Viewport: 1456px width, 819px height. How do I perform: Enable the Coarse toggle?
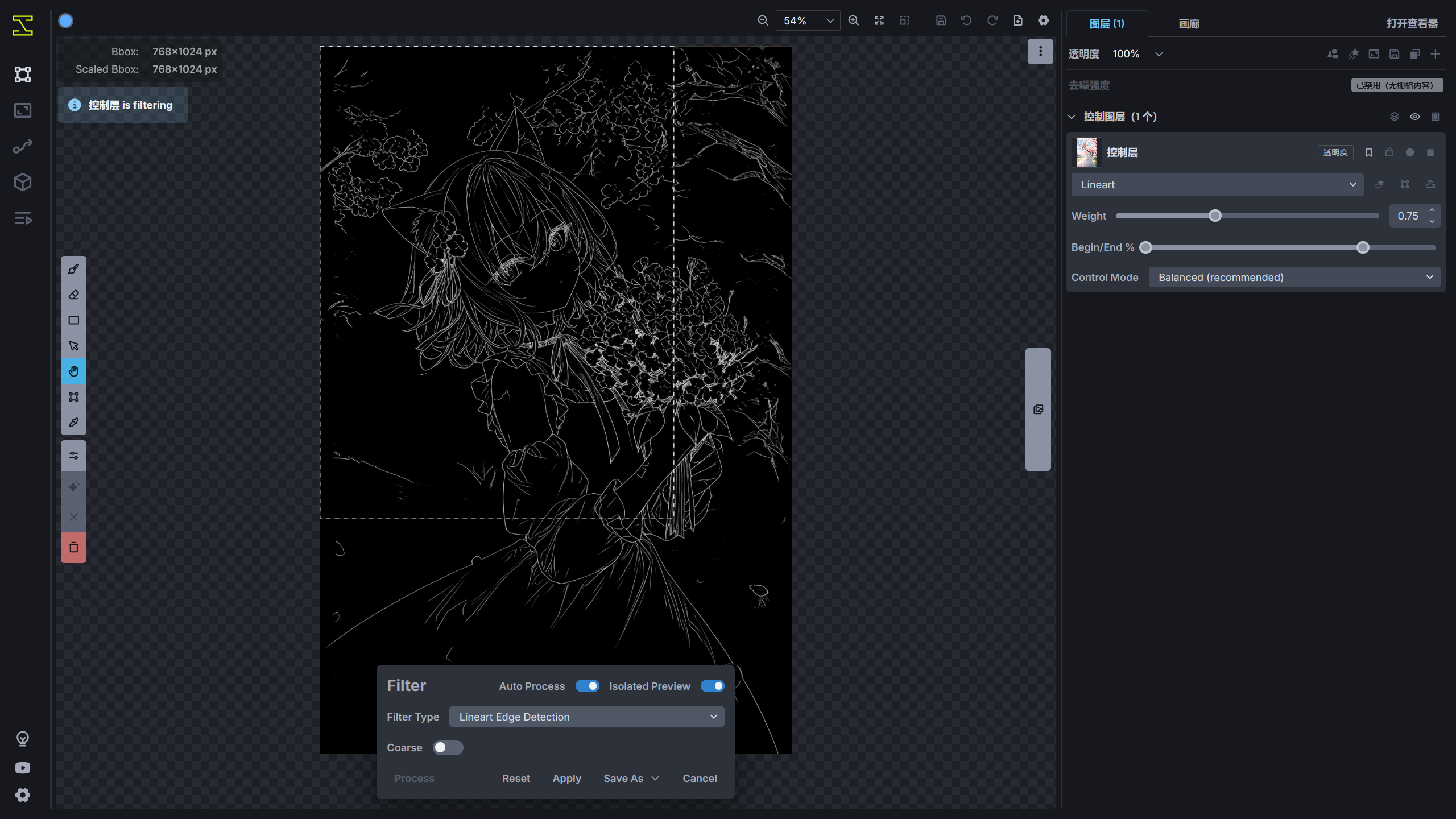pyautogui.click(x=448, y=747)
